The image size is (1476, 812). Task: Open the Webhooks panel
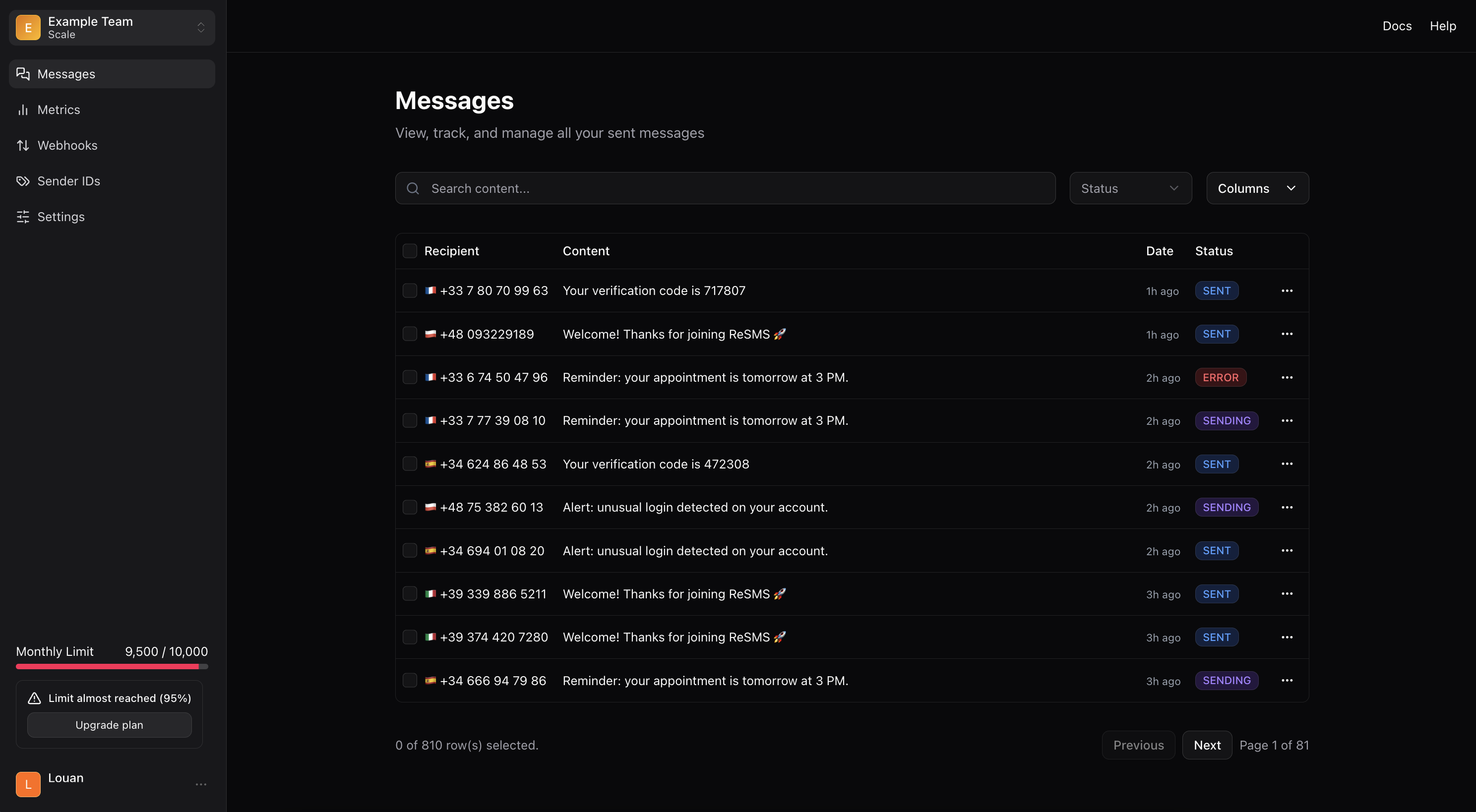coord(67,145)
